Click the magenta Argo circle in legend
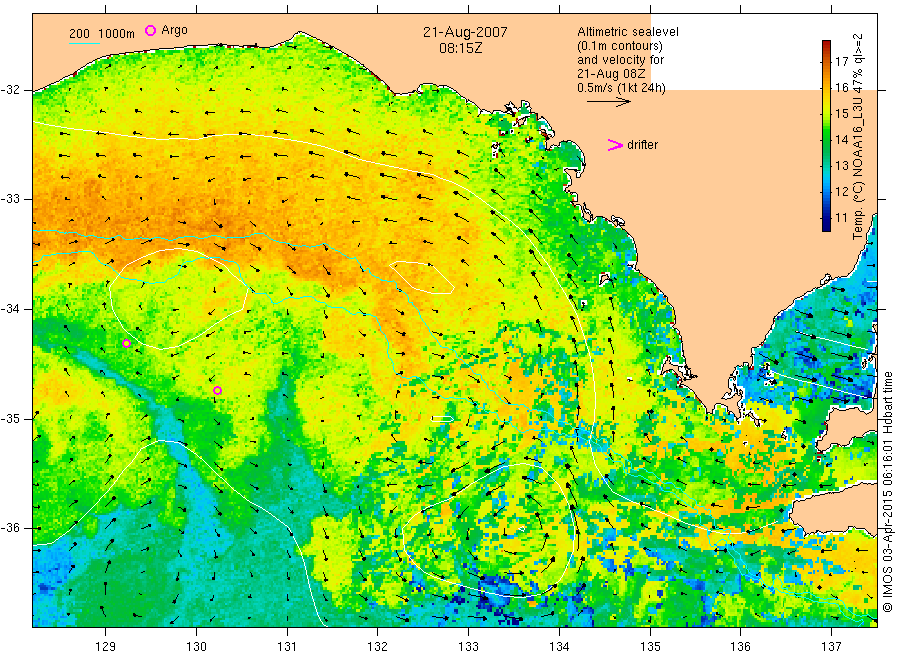 150,30
